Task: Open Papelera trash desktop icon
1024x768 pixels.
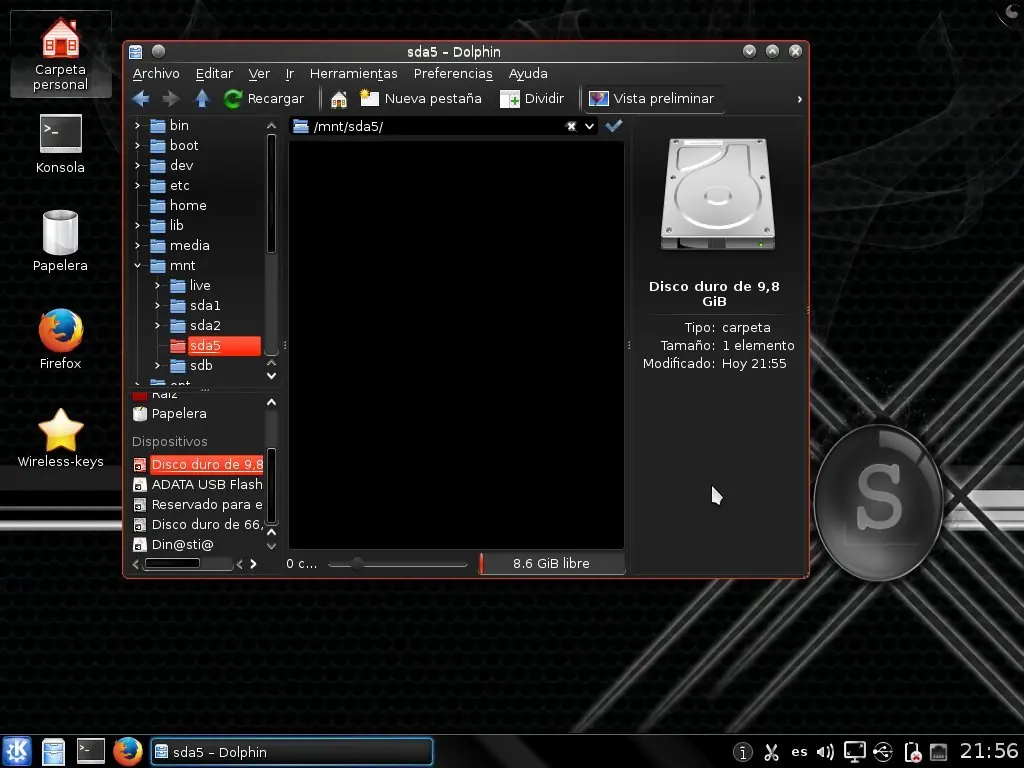Action: pos(60,241)
